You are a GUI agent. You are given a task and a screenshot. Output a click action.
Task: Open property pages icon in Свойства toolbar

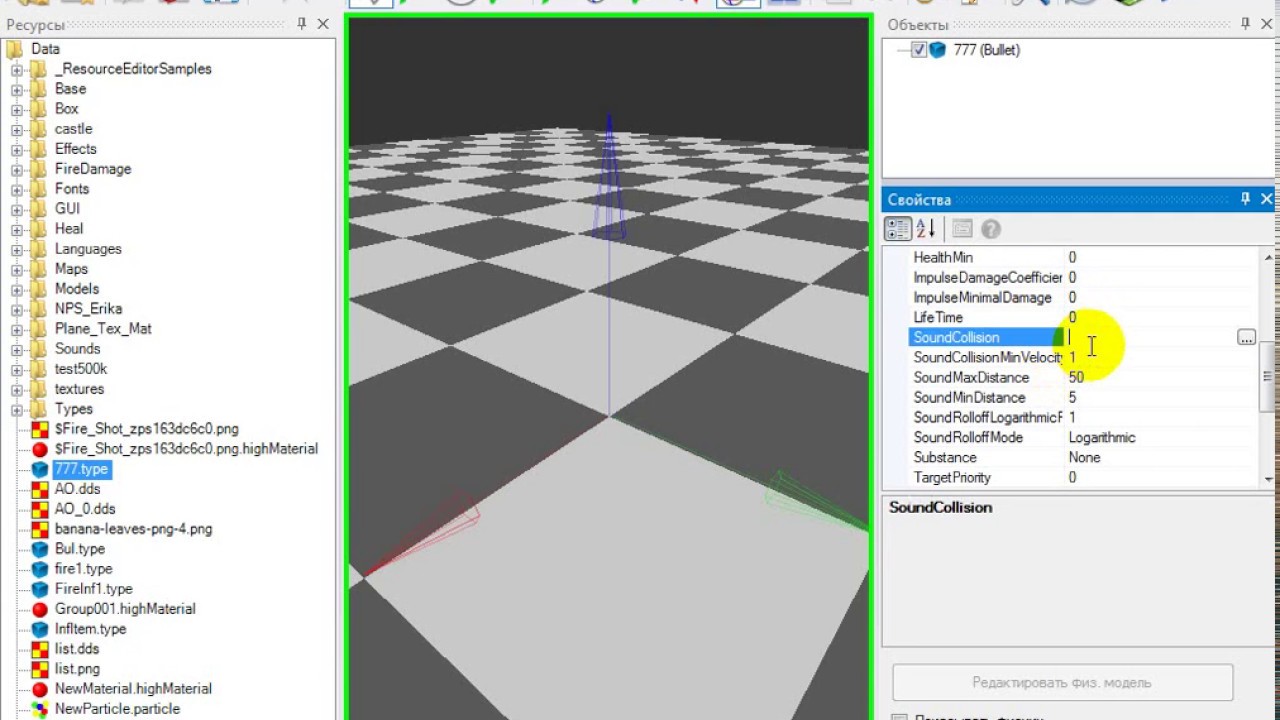click(x=962, y=229)
